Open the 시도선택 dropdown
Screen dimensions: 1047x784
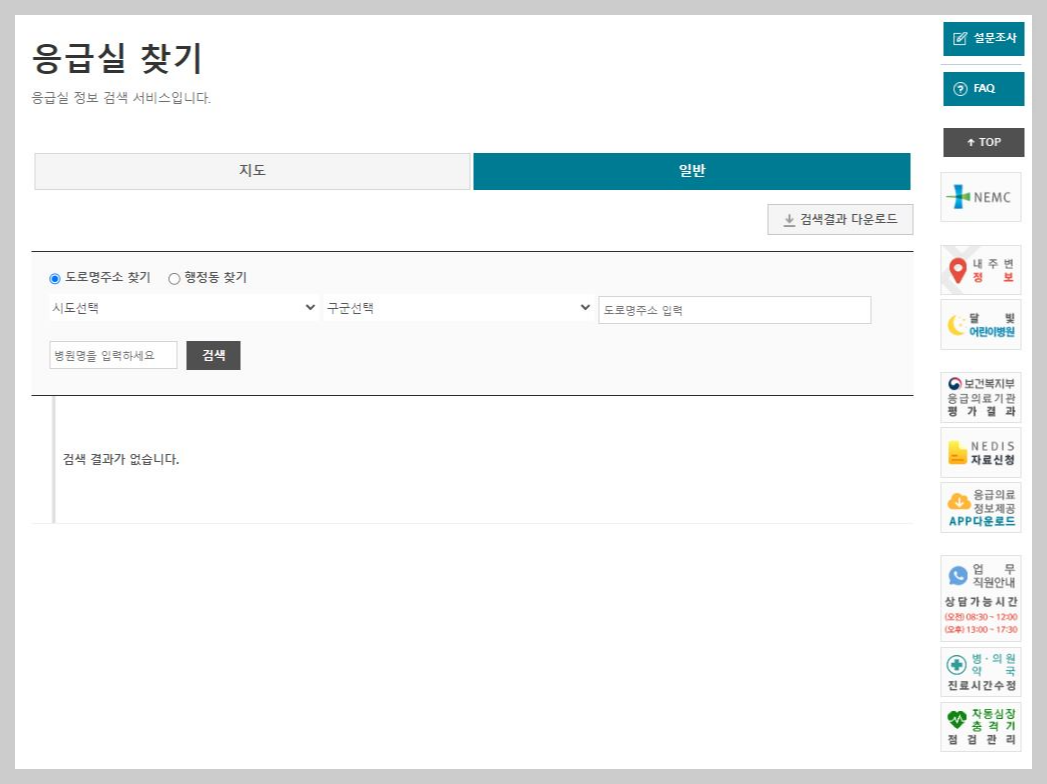click(183, 308)
